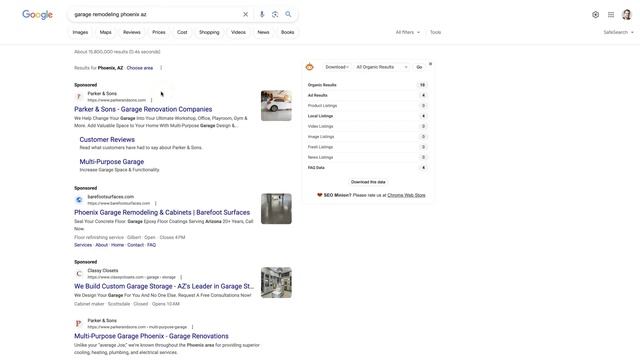Screen dimensions: 640x360
Task: Click the News Listings row in panel
Action: point(367,157)
